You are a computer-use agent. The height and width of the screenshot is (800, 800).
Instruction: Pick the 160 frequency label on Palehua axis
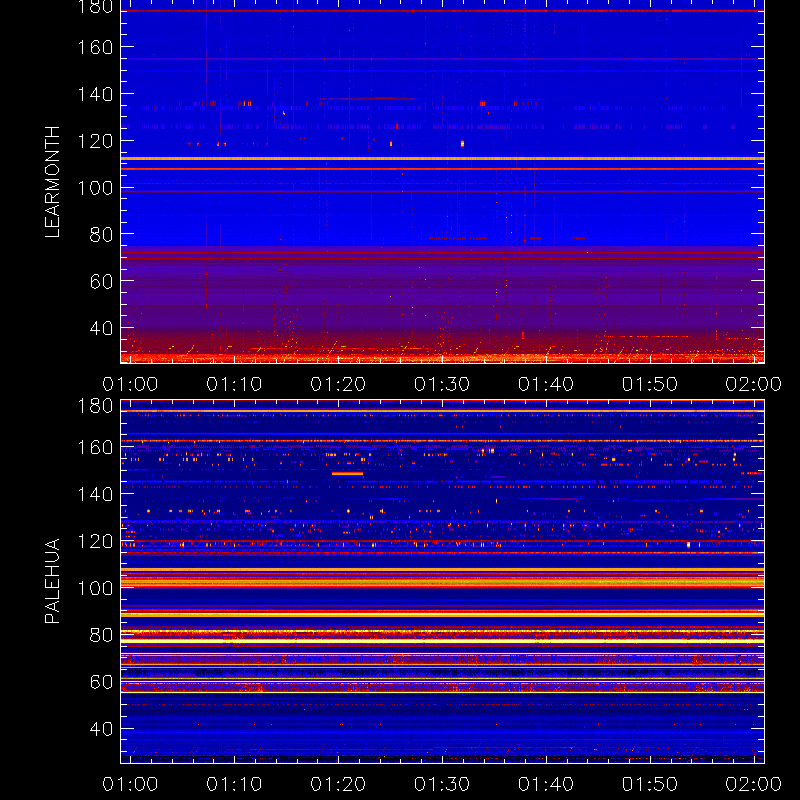tap(95, 448)
